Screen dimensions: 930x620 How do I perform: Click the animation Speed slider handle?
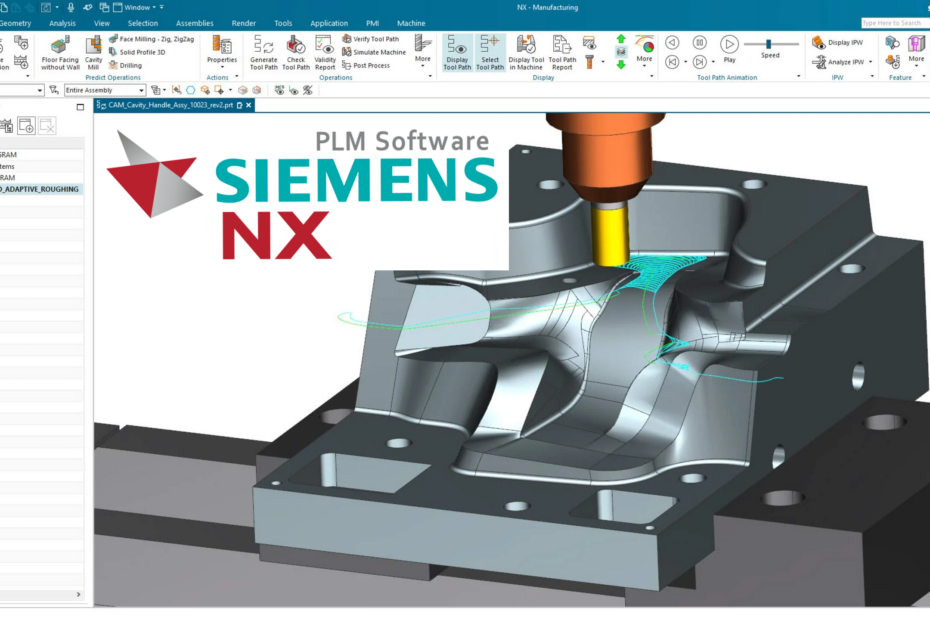(769, 44)
